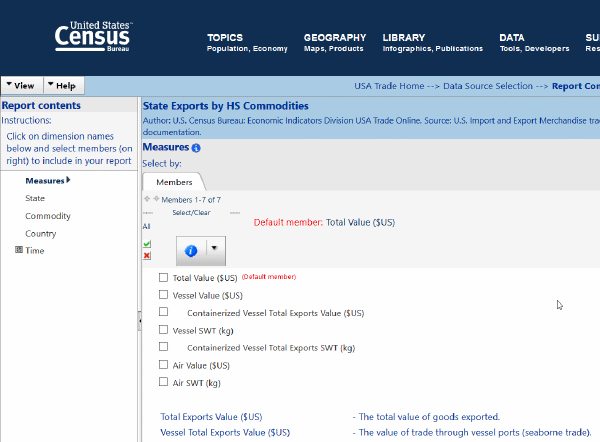Select Country dimension in report contents
This screenshot has height=442, width=600.
pyautogui.click(x=41, y=233)
